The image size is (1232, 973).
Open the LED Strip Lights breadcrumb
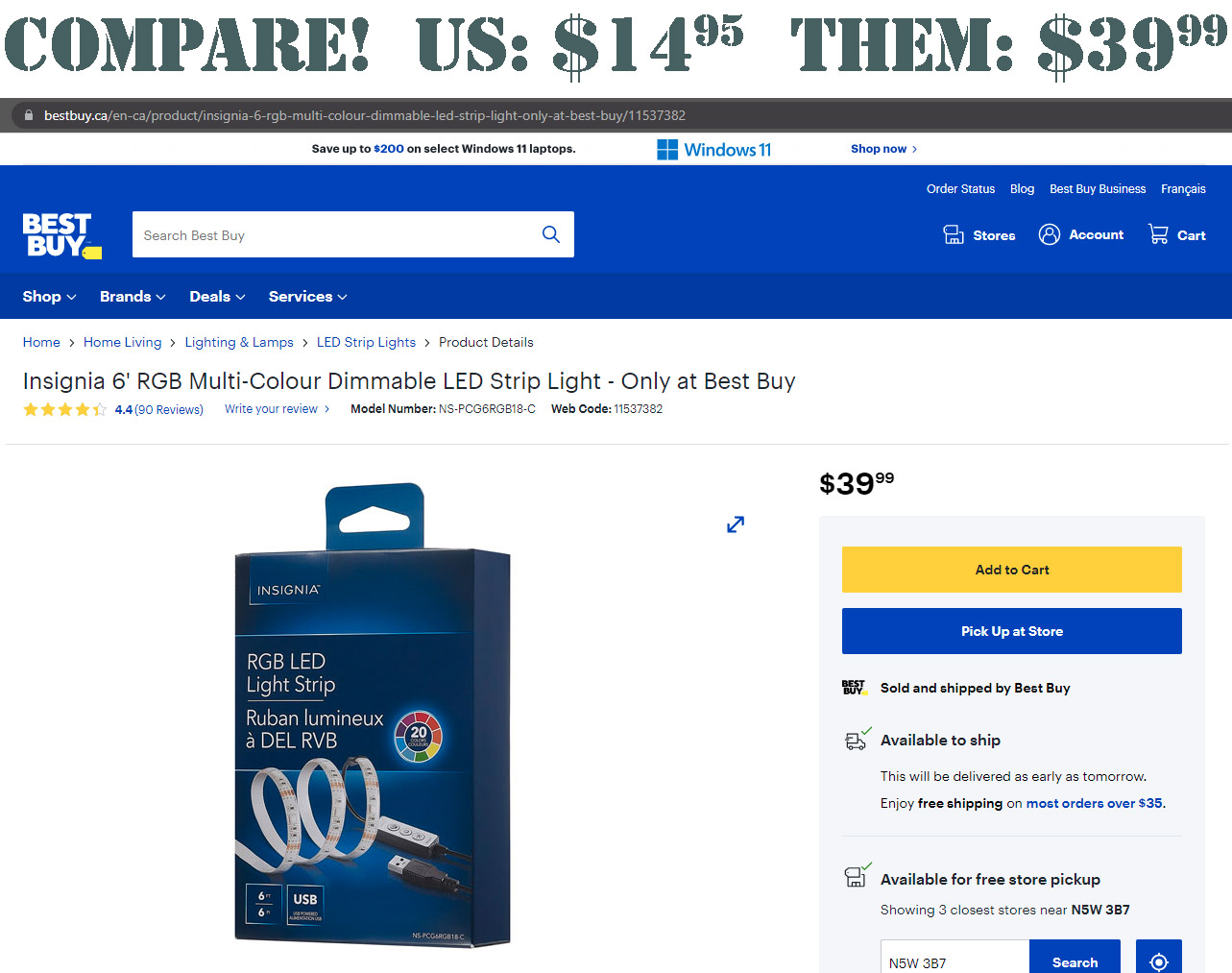(x=366, y=342)
